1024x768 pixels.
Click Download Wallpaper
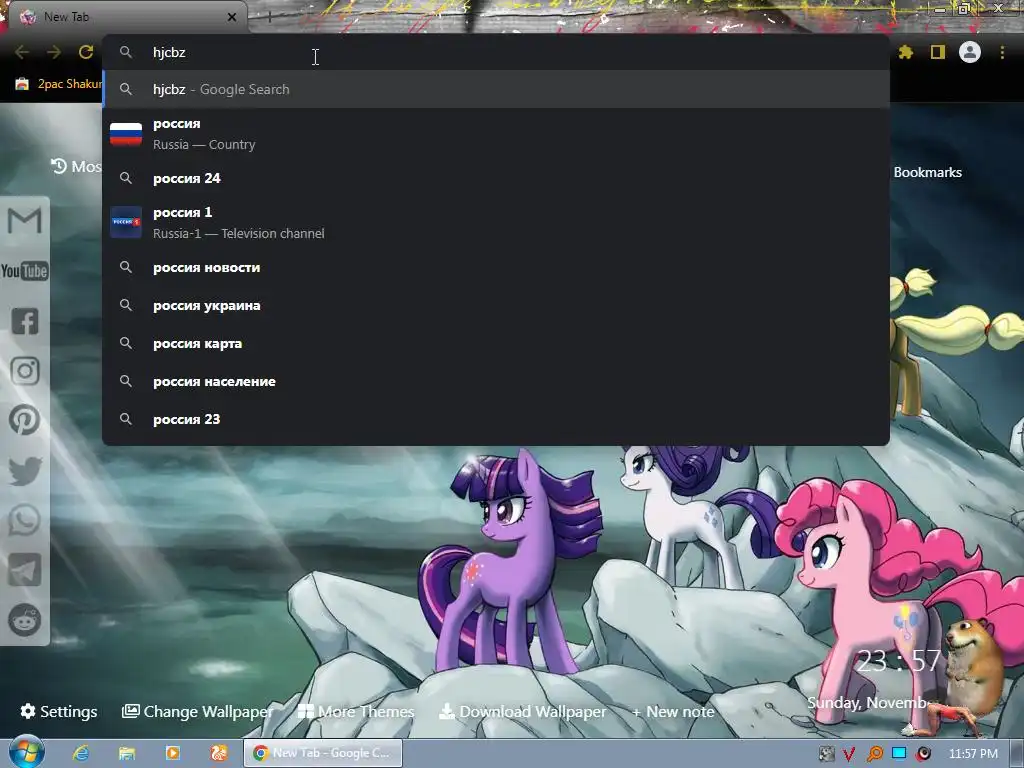coord(522,711)
